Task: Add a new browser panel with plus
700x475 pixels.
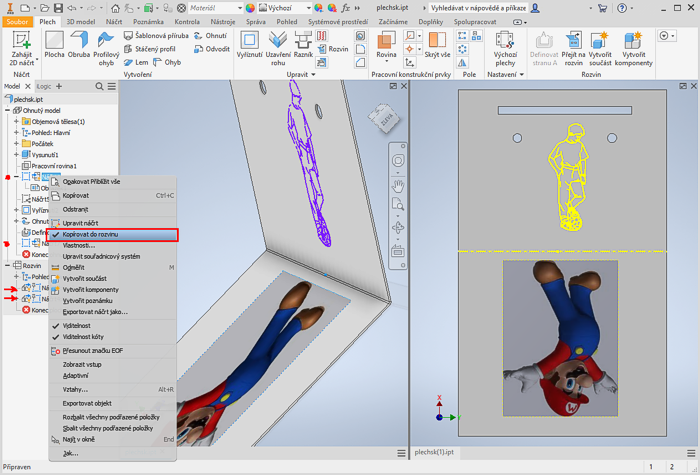Action: 59,87
